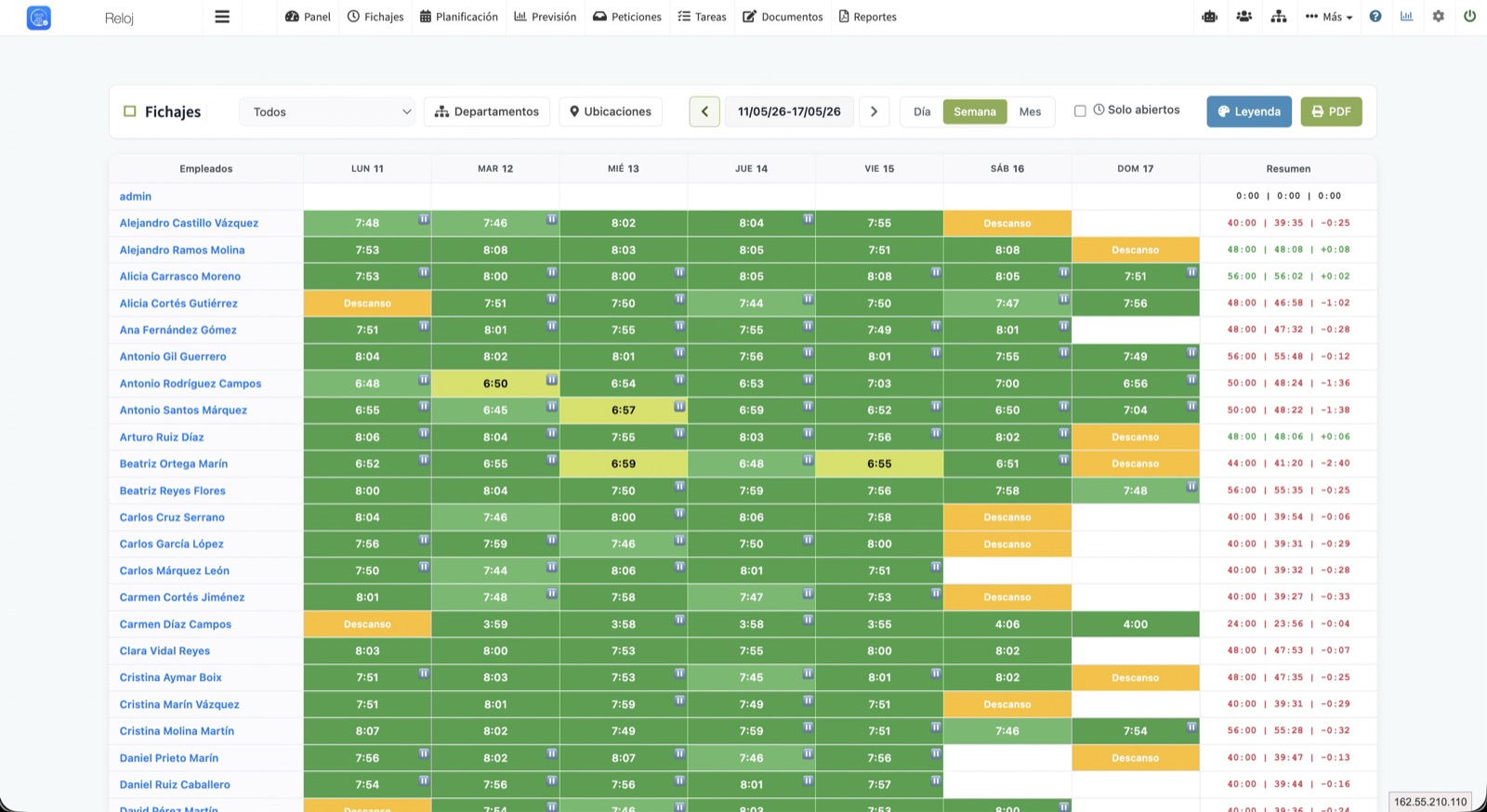1487x812 pixels.
Task: Open the Documentos menu item
Action: (x=783, y=17)
